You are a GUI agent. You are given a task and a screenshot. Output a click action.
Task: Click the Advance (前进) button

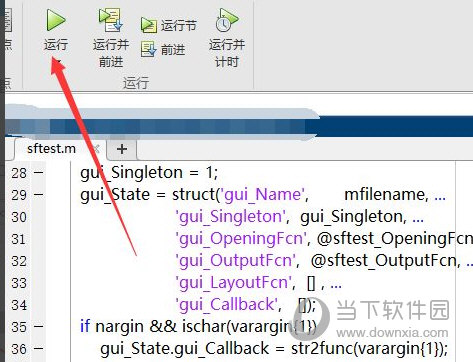point(163,50)
